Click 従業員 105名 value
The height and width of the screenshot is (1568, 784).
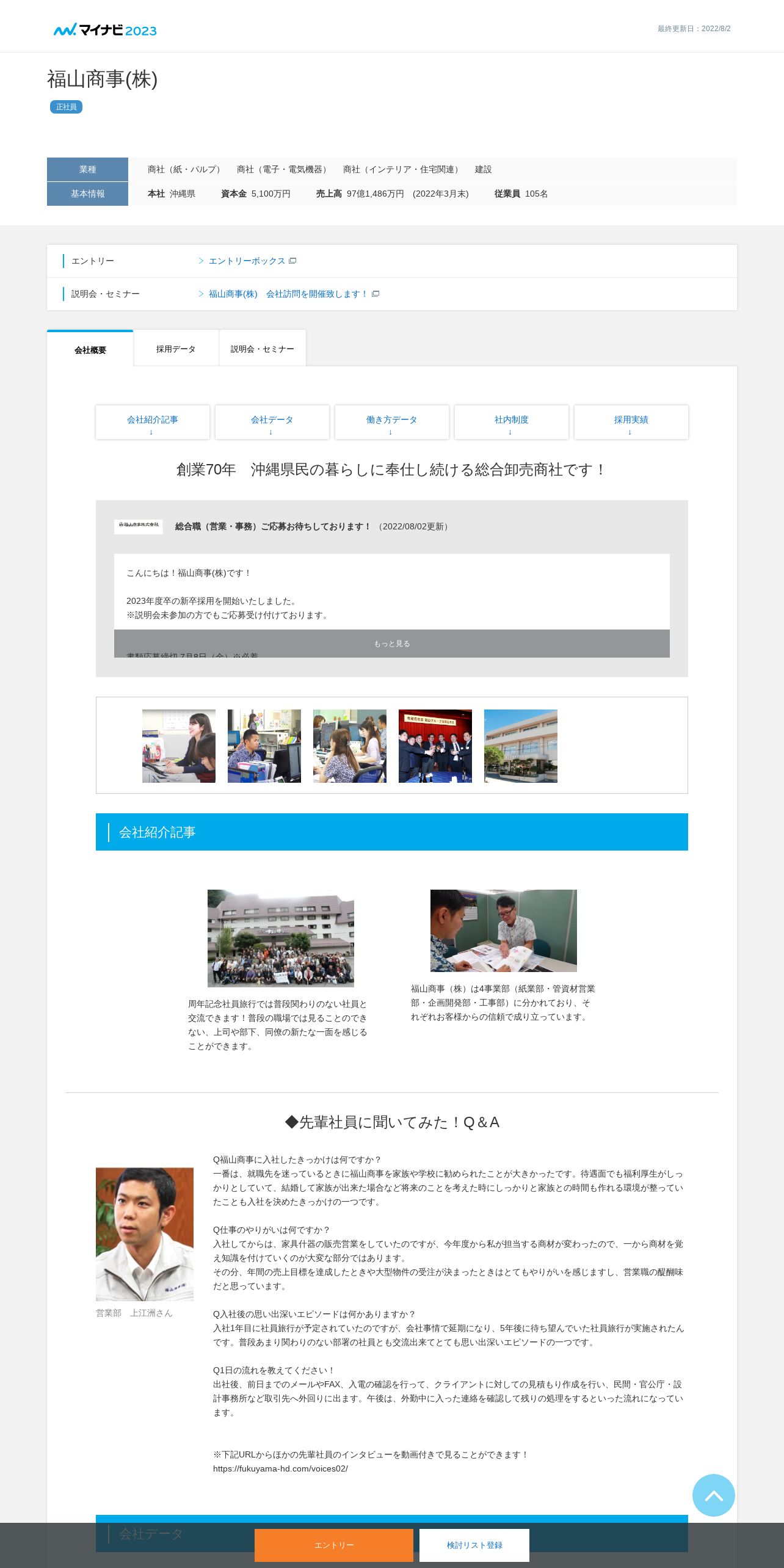[521, 194]
